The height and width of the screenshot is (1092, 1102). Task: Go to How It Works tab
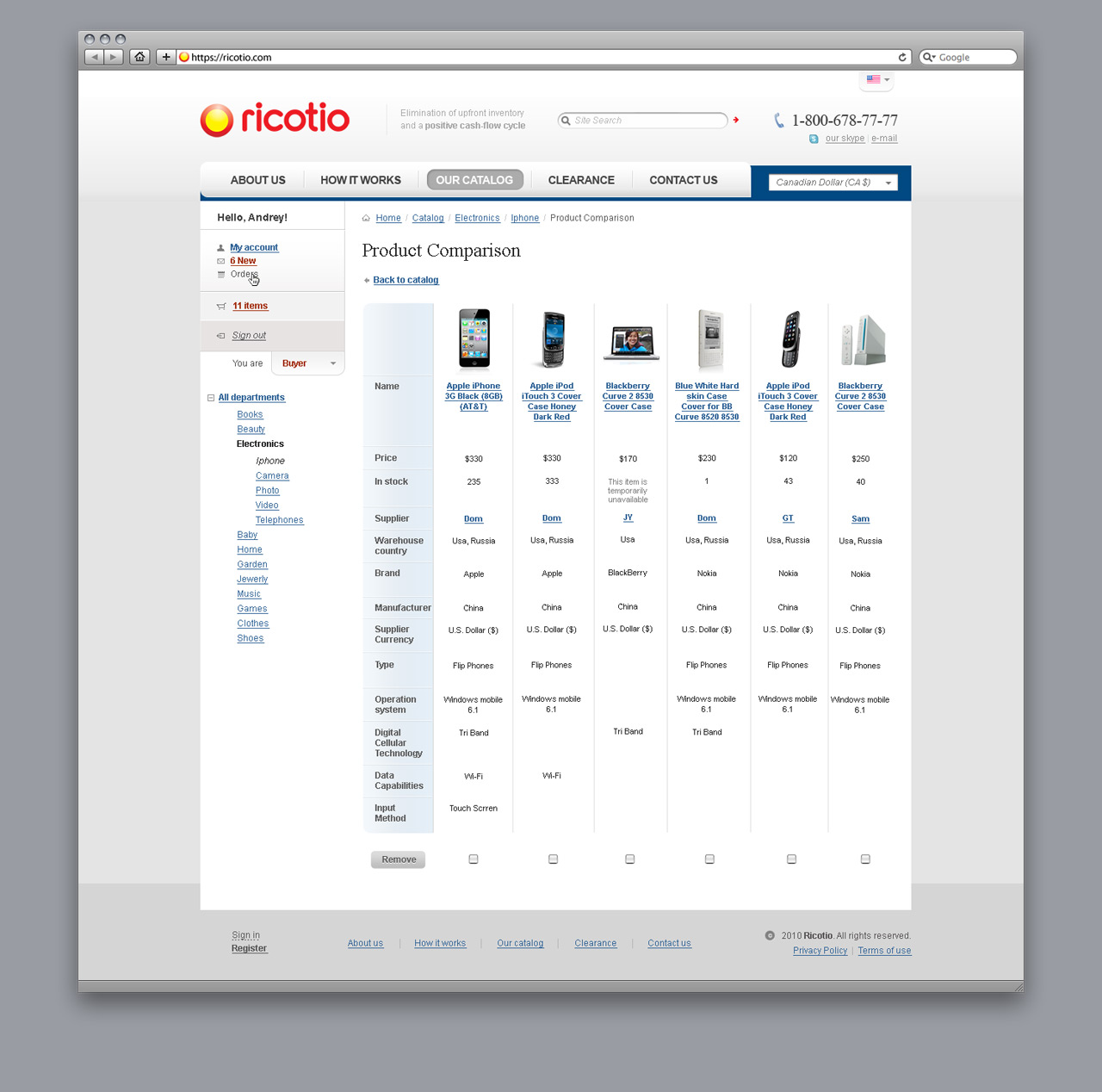click(360, 180)
